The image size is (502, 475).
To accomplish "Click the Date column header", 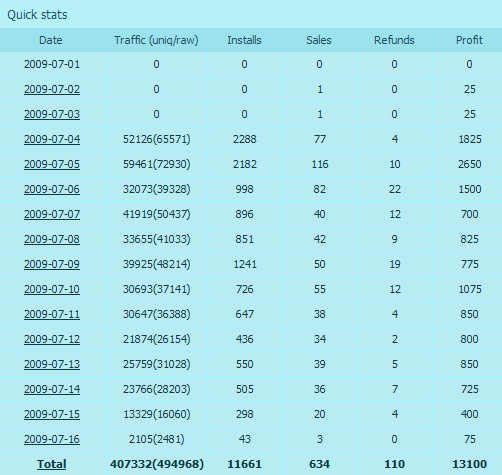I will pos(51,40).
